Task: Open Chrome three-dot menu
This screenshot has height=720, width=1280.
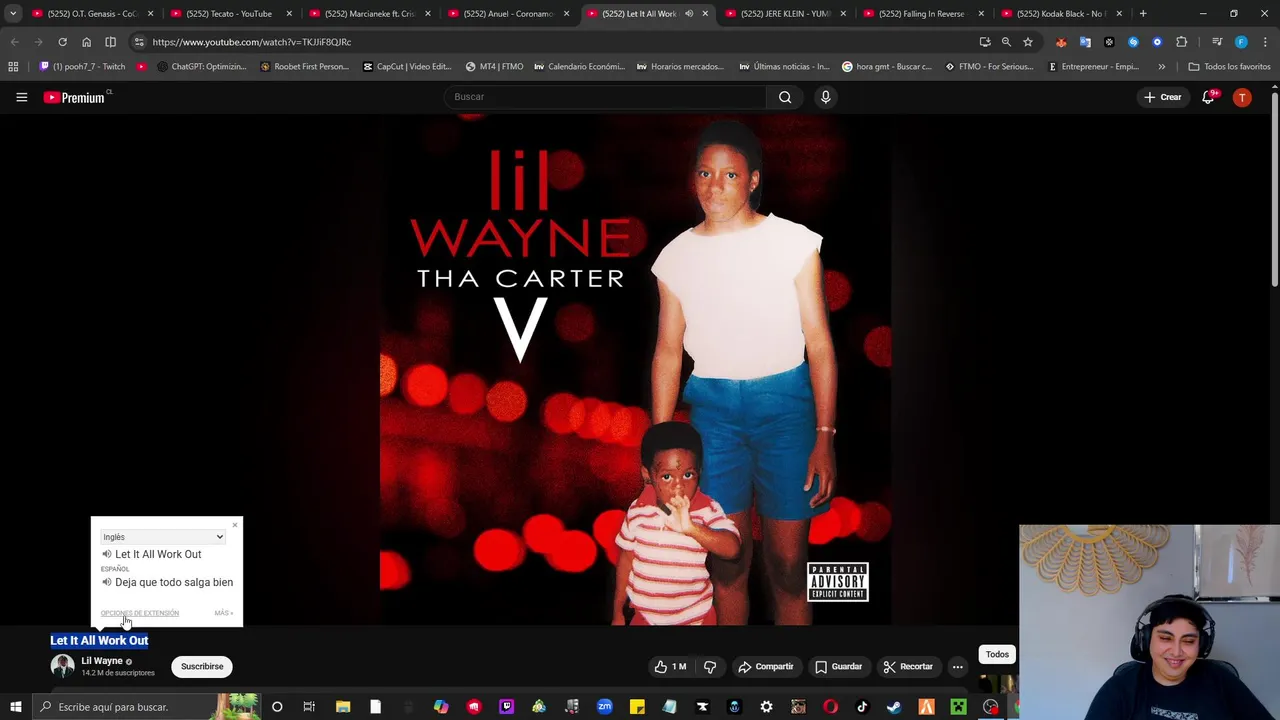Action: [1263, 42]
